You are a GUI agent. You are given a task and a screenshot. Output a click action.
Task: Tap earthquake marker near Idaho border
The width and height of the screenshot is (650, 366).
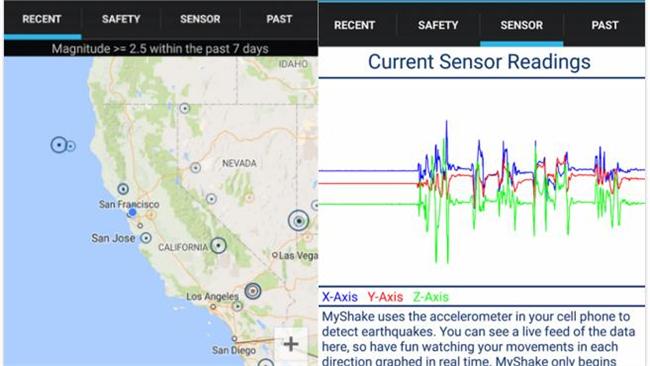pyautogui.click(x=184, y=109)
